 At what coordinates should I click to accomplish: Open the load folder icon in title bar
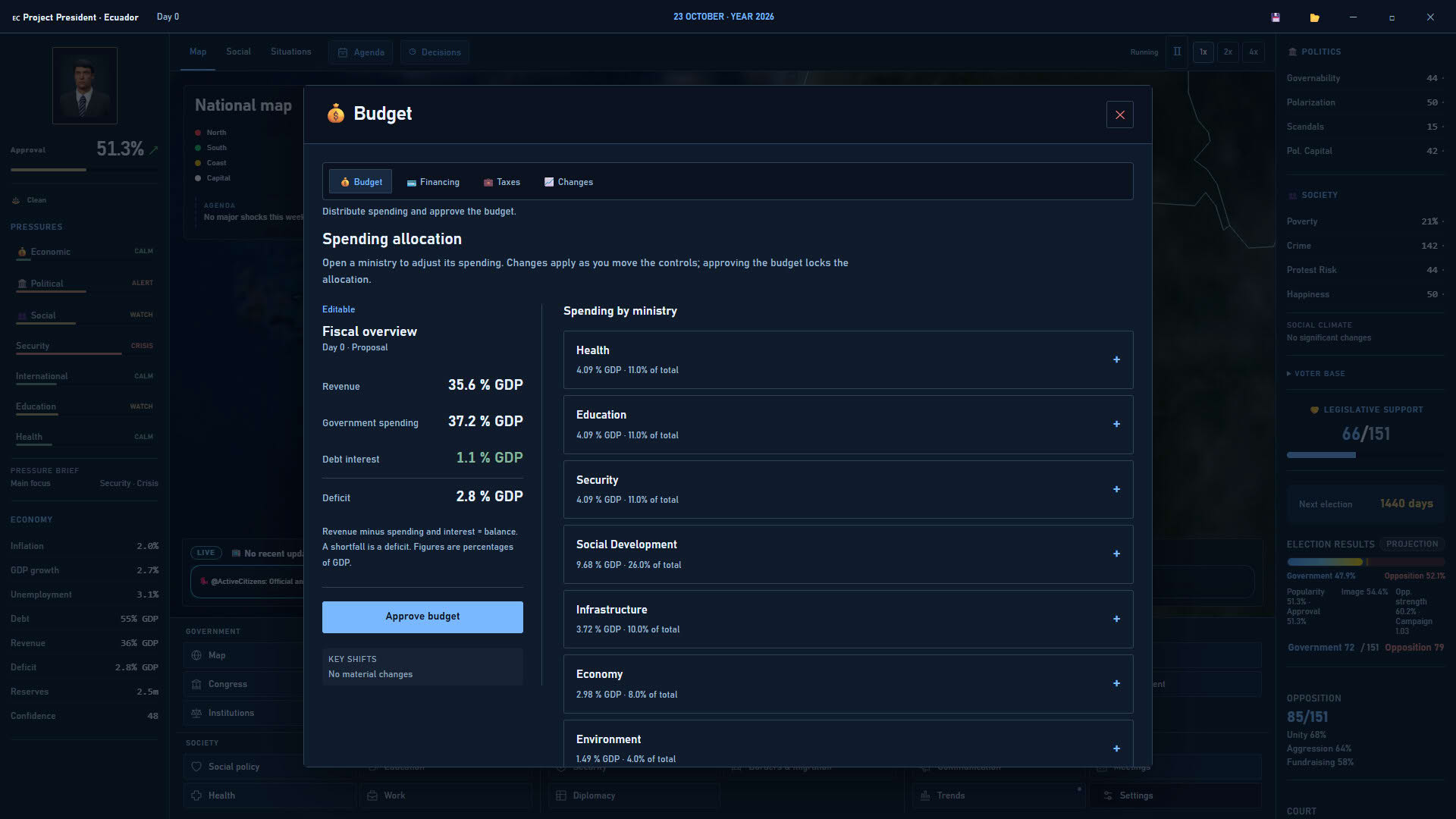[1314, 17]
